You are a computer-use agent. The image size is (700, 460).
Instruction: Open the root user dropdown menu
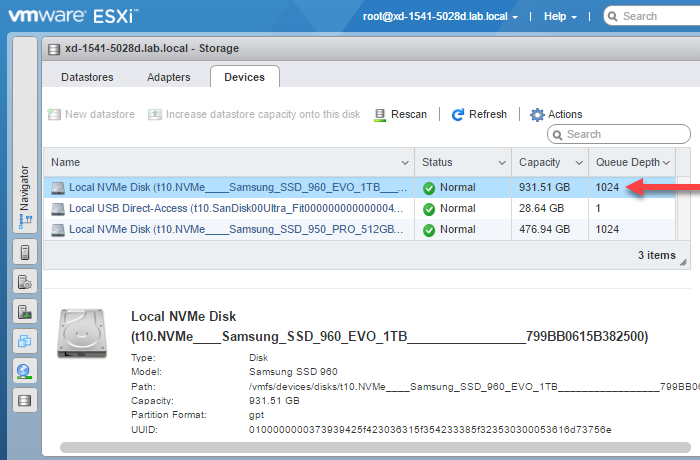coord(440,17)
